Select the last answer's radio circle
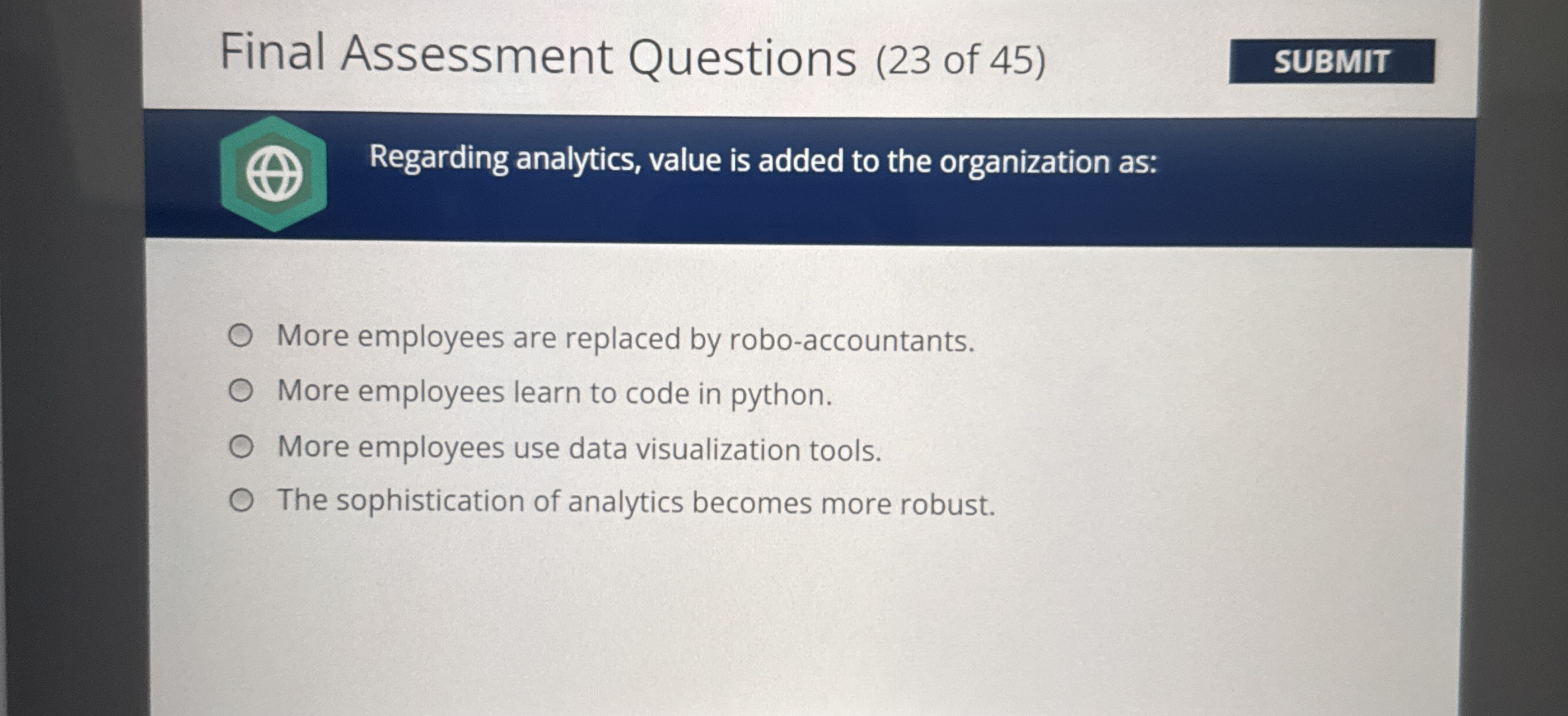 pyautogui.click(x=242, y=499)
